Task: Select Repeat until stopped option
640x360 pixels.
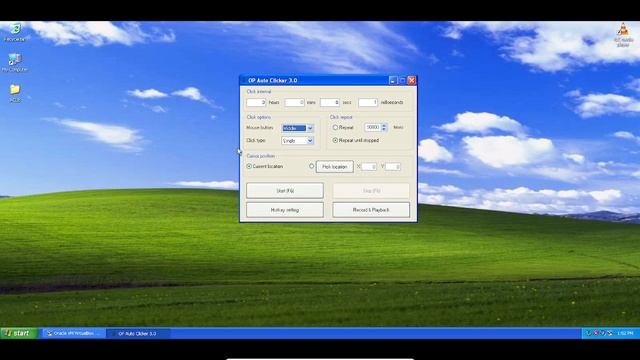Action: click(335, 140)
